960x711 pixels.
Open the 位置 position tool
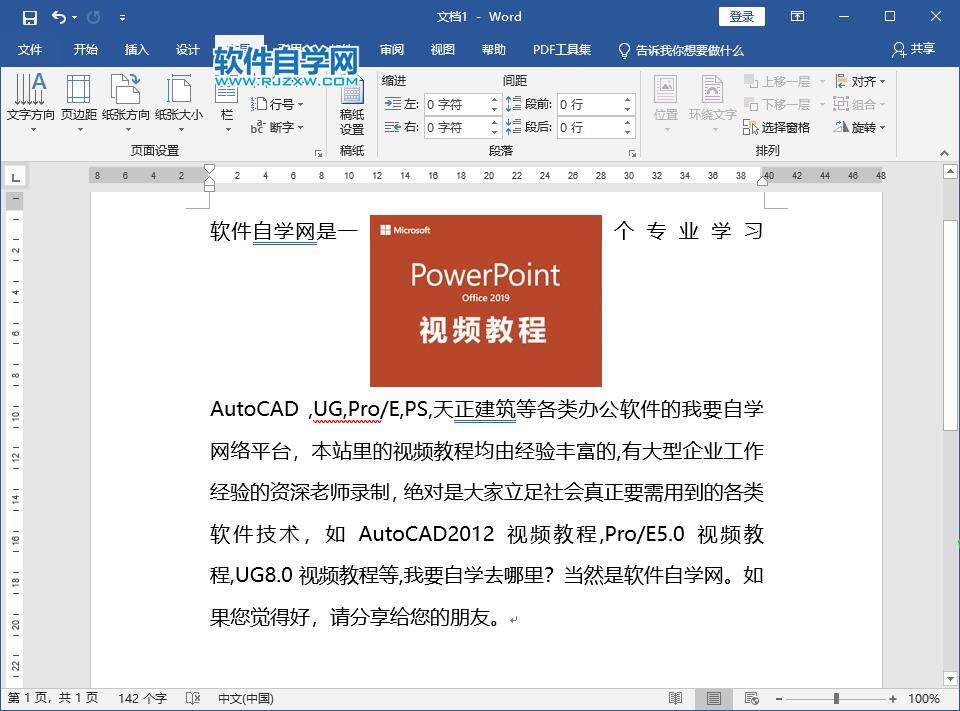point(666,103)
